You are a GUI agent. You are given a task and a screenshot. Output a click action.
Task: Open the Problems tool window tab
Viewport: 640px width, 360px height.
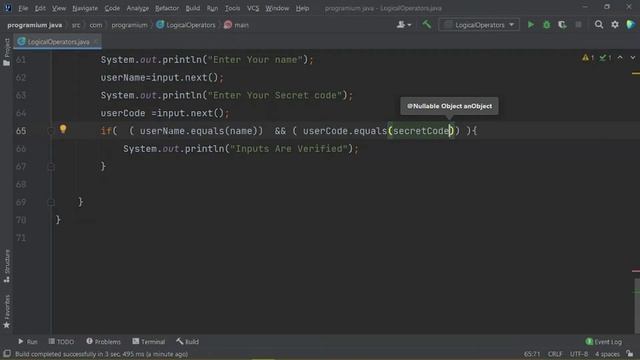(x=103, y=342)
